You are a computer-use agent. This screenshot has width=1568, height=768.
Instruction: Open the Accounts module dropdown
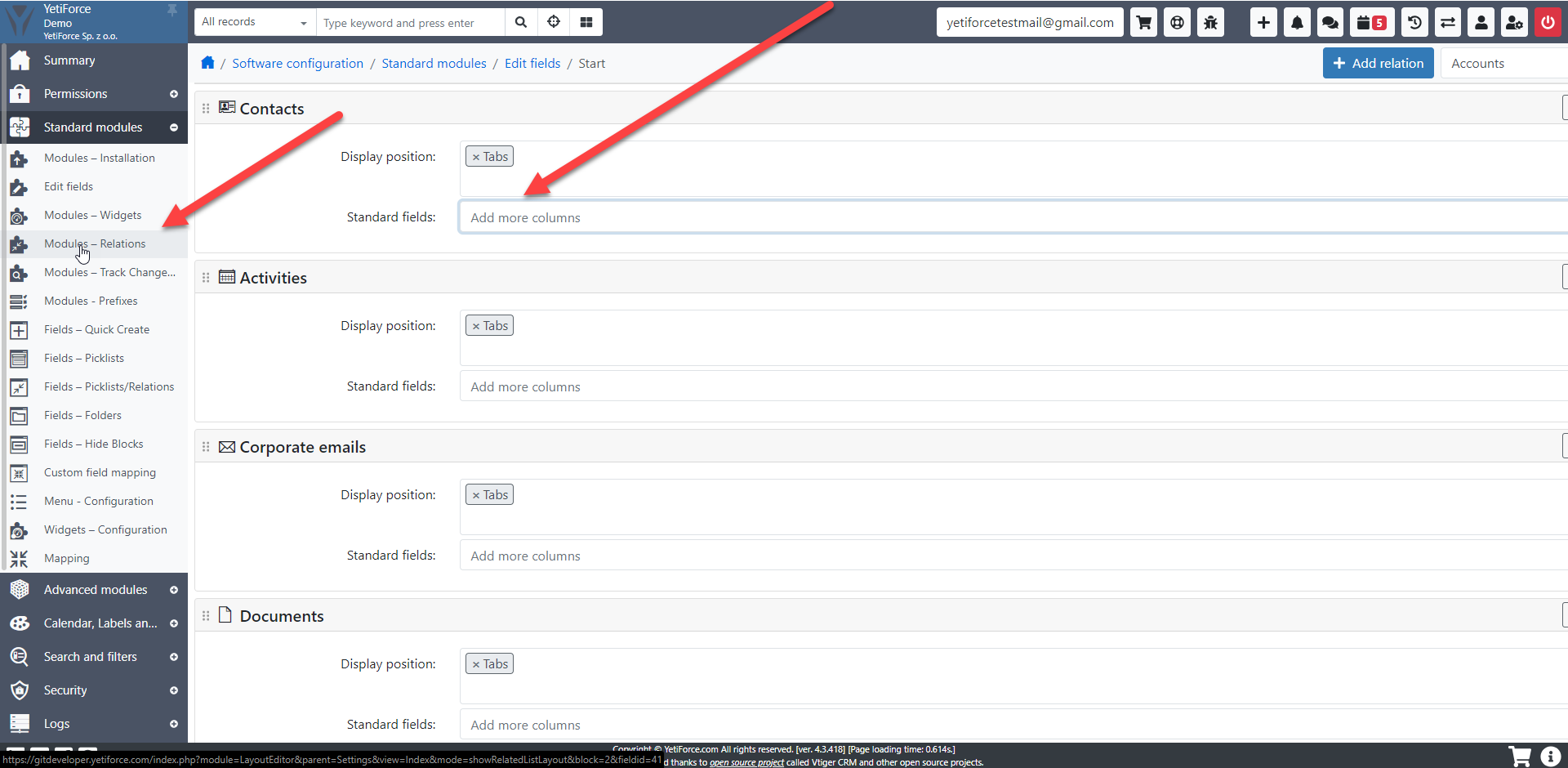1504,64
